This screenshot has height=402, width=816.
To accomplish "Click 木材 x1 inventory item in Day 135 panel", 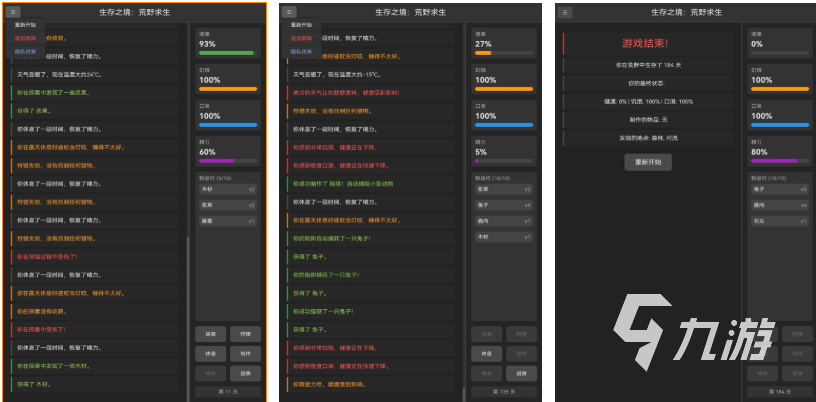I will click(x=504, y=237).
